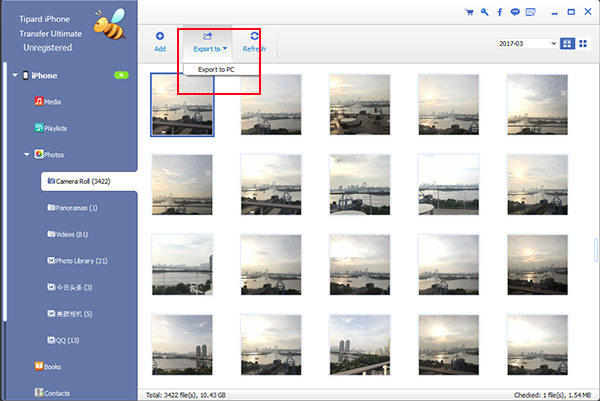Click the title bar menu icon beside the chat bubble

(x=530, y=12)
